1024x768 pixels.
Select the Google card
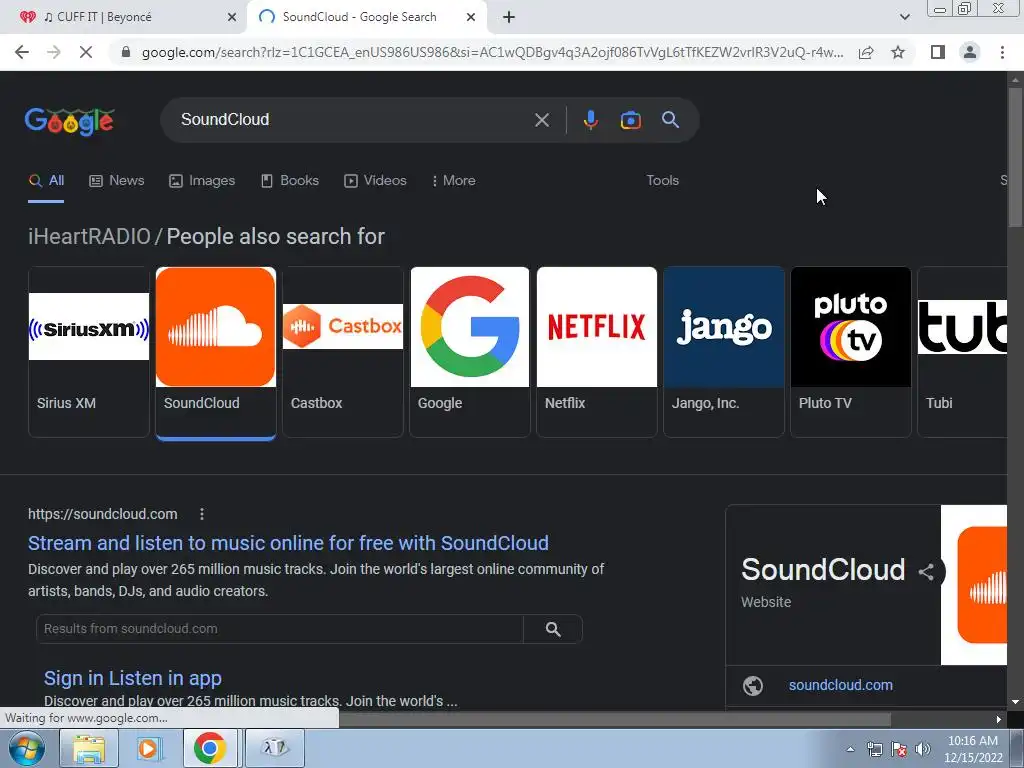[x=470, y=351]
